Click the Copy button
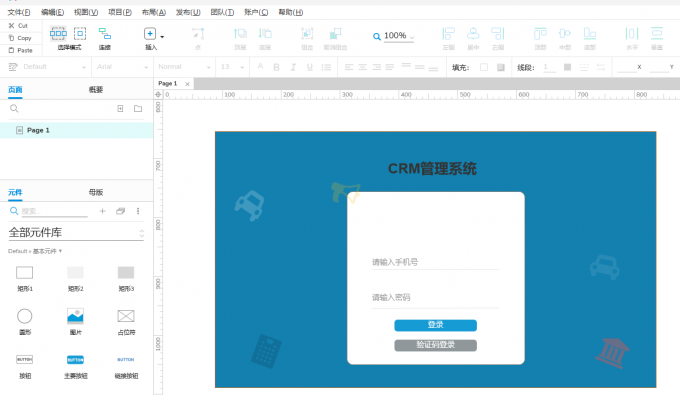The height and width of the screenshot is (395, 680). coord(20,38)
